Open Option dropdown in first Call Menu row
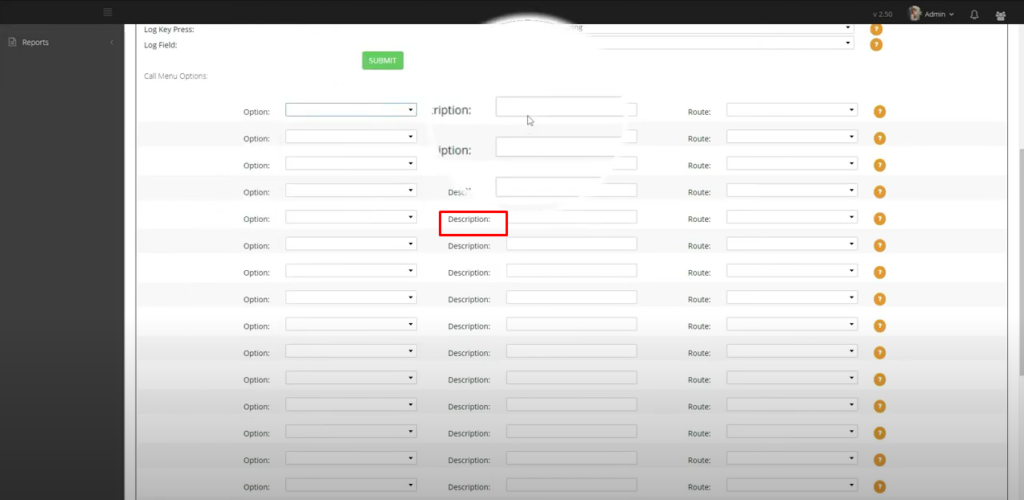 [351, 110]
